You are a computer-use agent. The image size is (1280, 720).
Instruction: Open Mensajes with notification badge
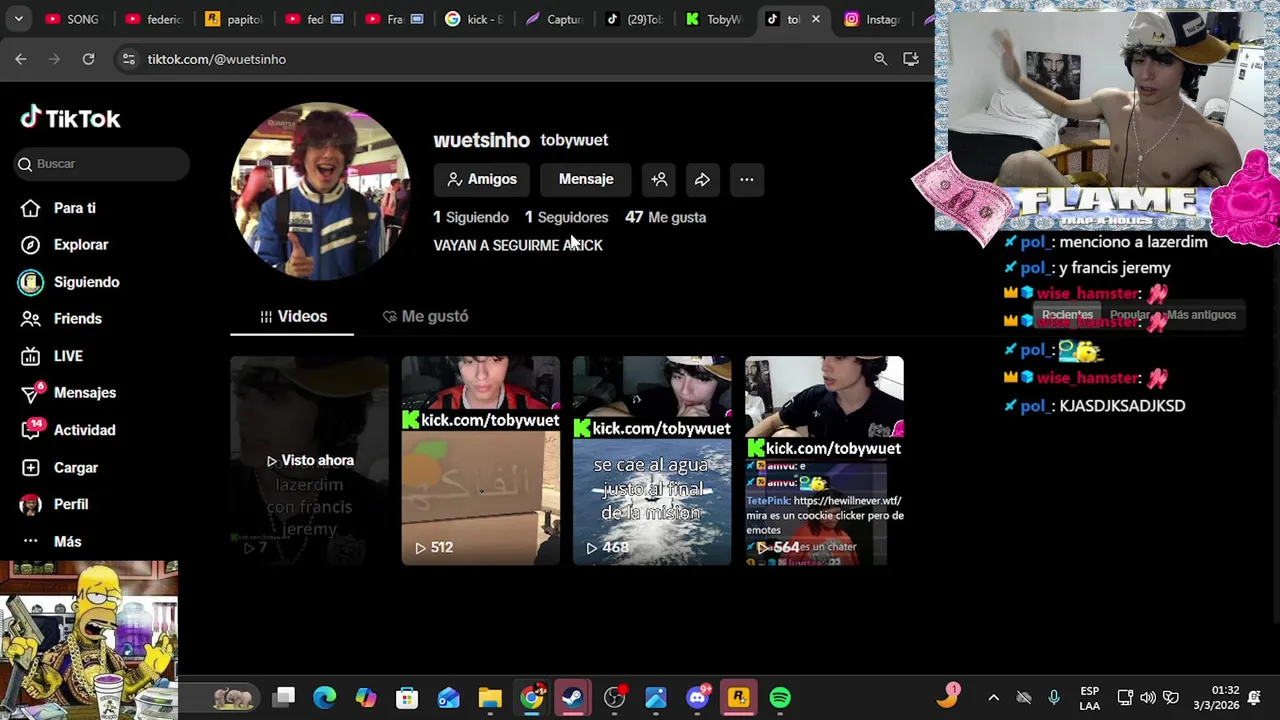pos(68,393)
